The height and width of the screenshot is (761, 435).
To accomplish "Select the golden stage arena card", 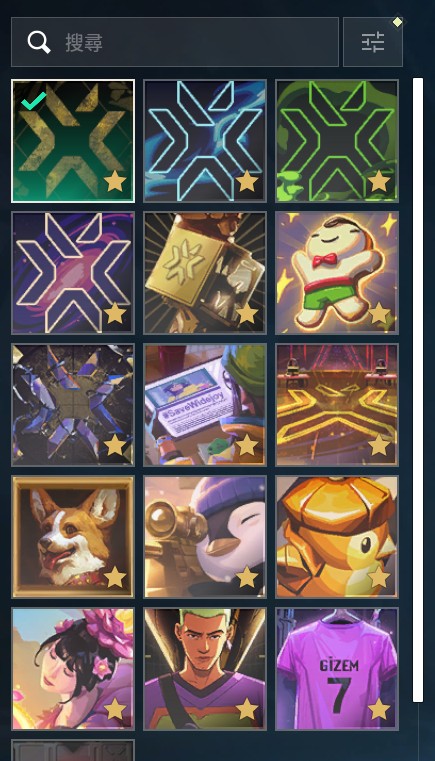I will [x=337, y=405].
